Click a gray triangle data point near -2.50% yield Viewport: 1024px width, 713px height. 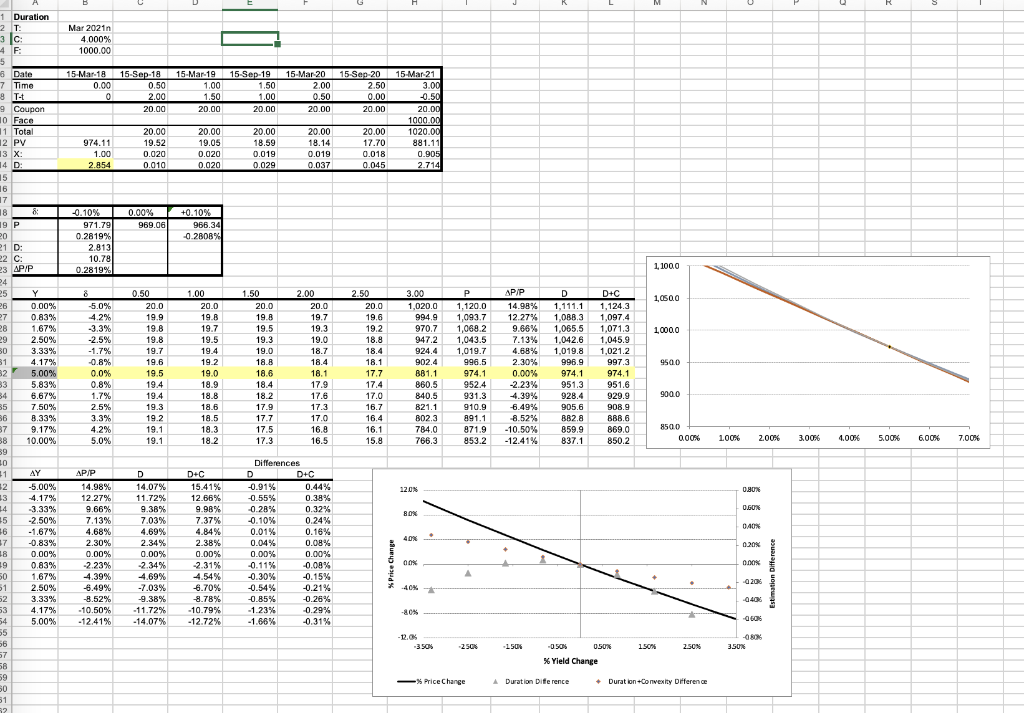(x=466, y=574)
